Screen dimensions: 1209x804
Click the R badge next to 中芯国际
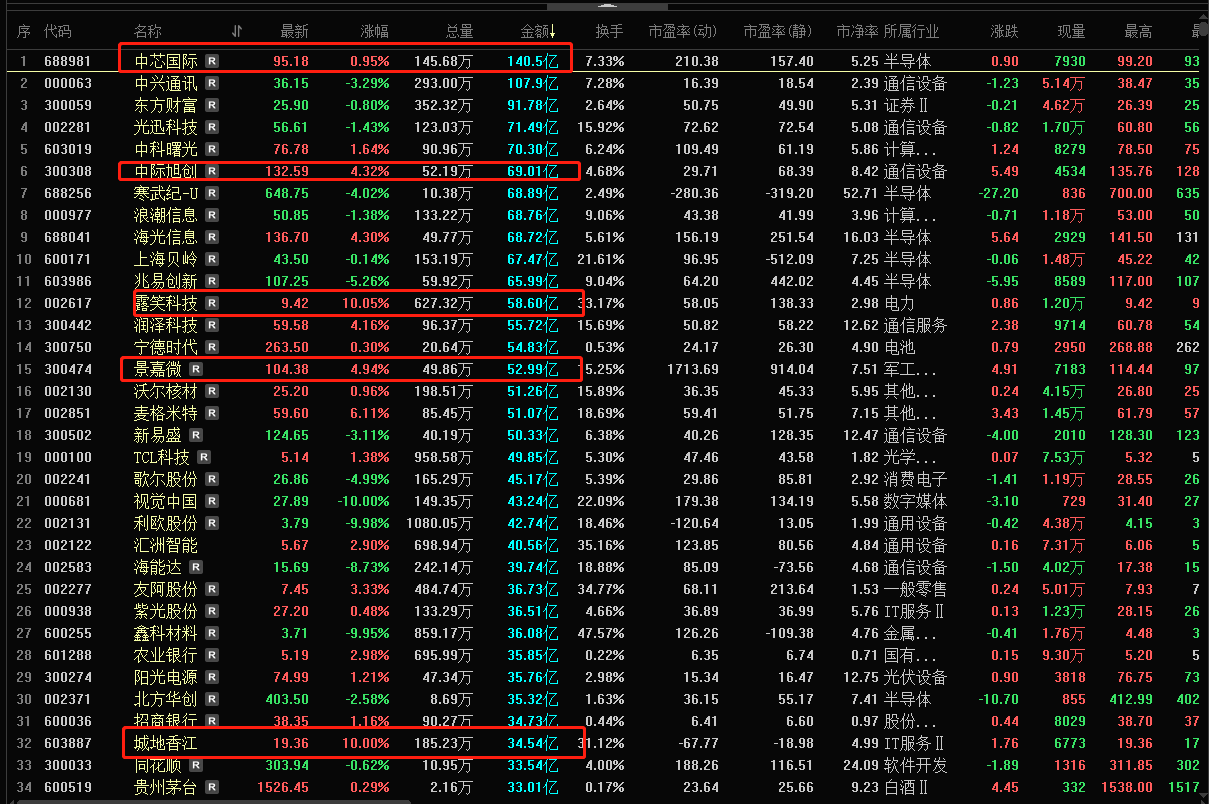pos(212,61)
